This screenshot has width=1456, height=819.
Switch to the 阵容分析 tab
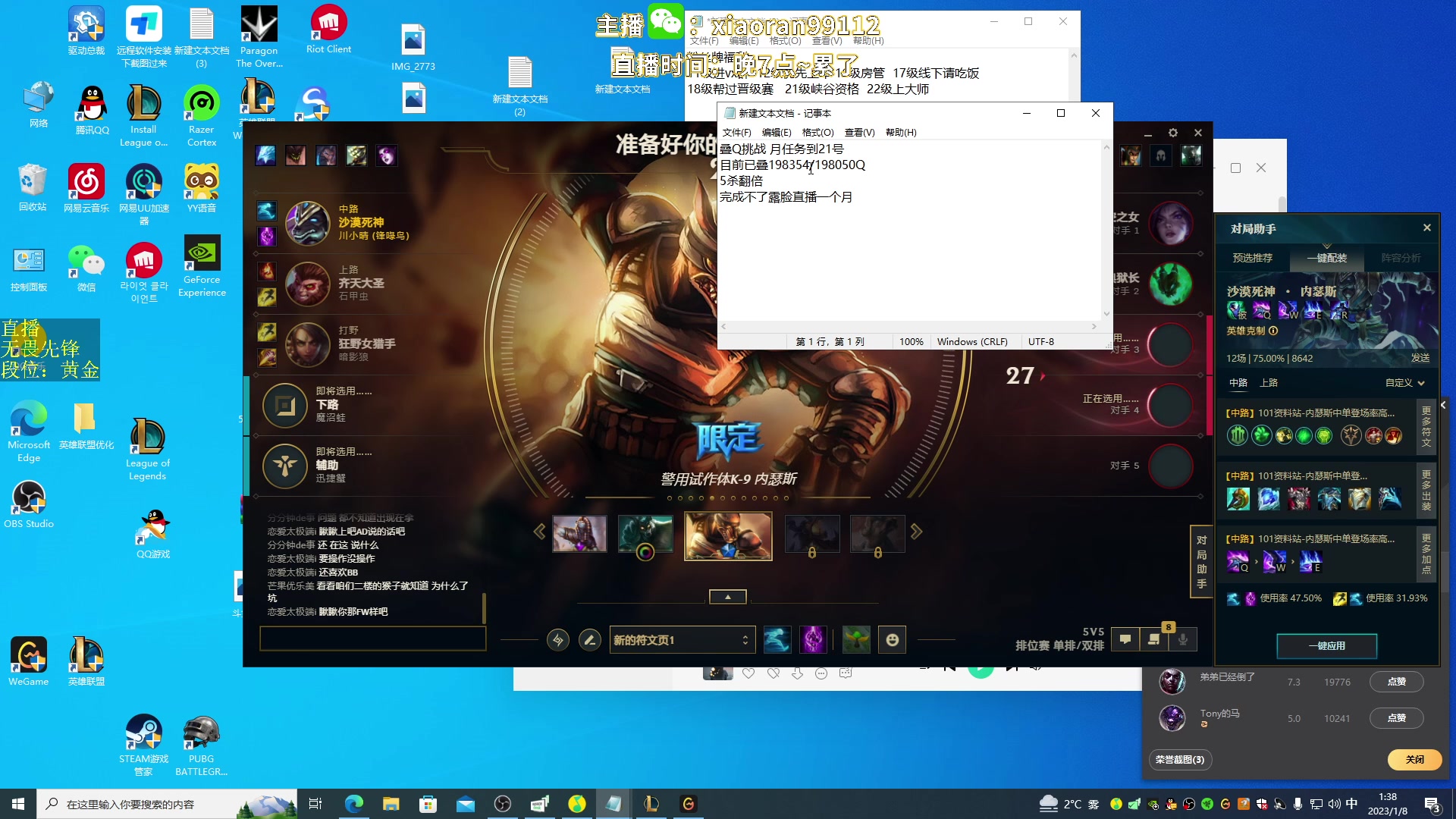click(x=1401, y=258)
